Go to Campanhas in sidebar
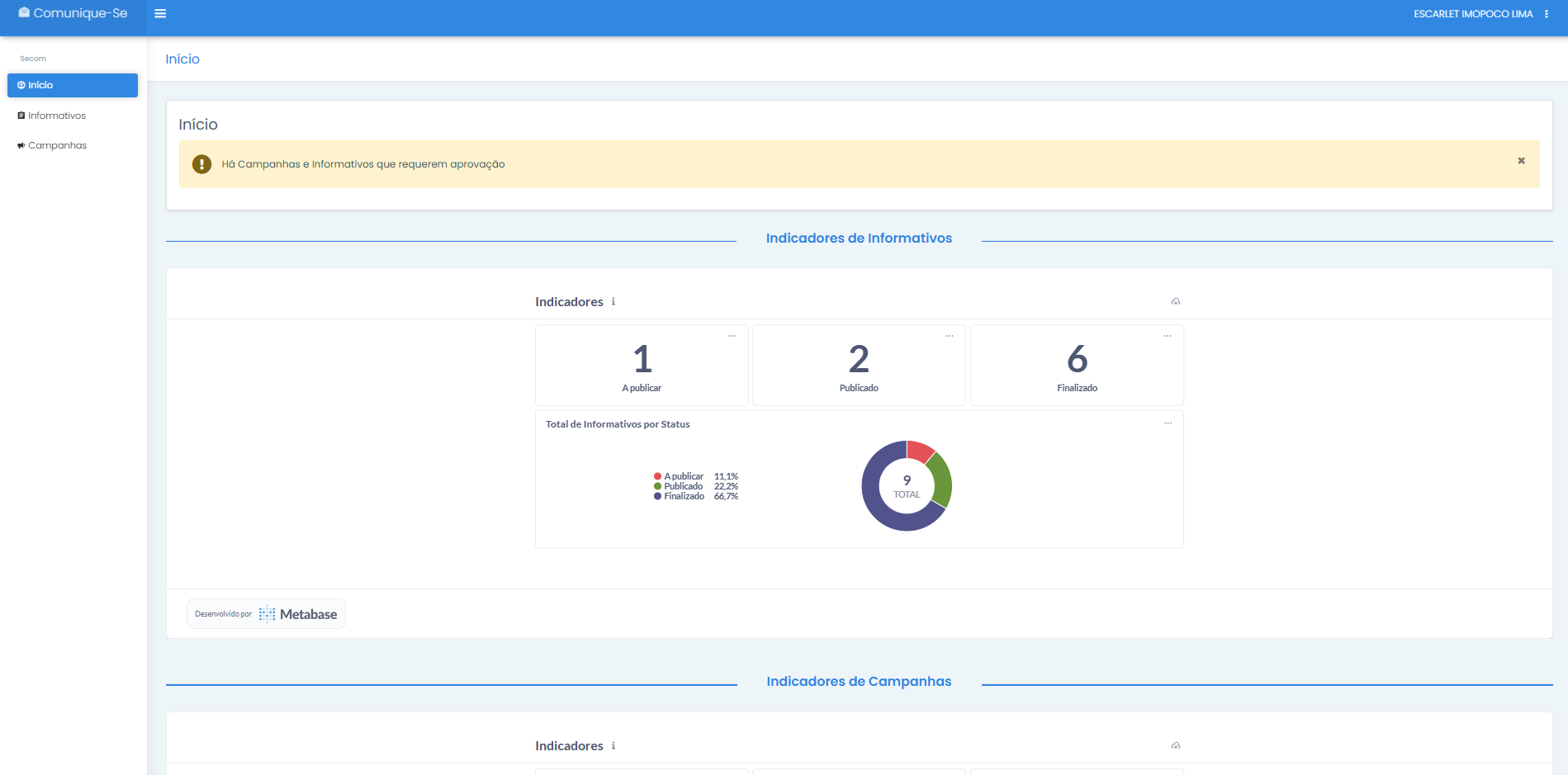The image size is (1568, 775). point(57,145)
